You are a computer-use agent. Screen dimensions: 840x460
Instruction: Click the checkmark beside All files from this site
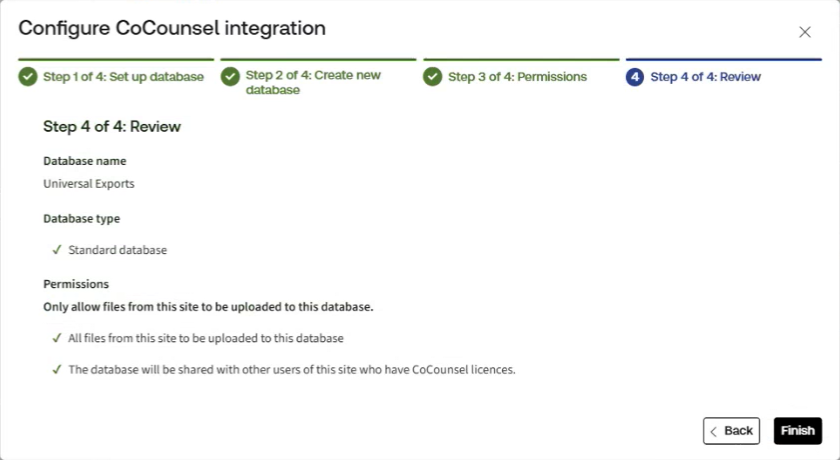pyautogui.click(x=56, y=338)
